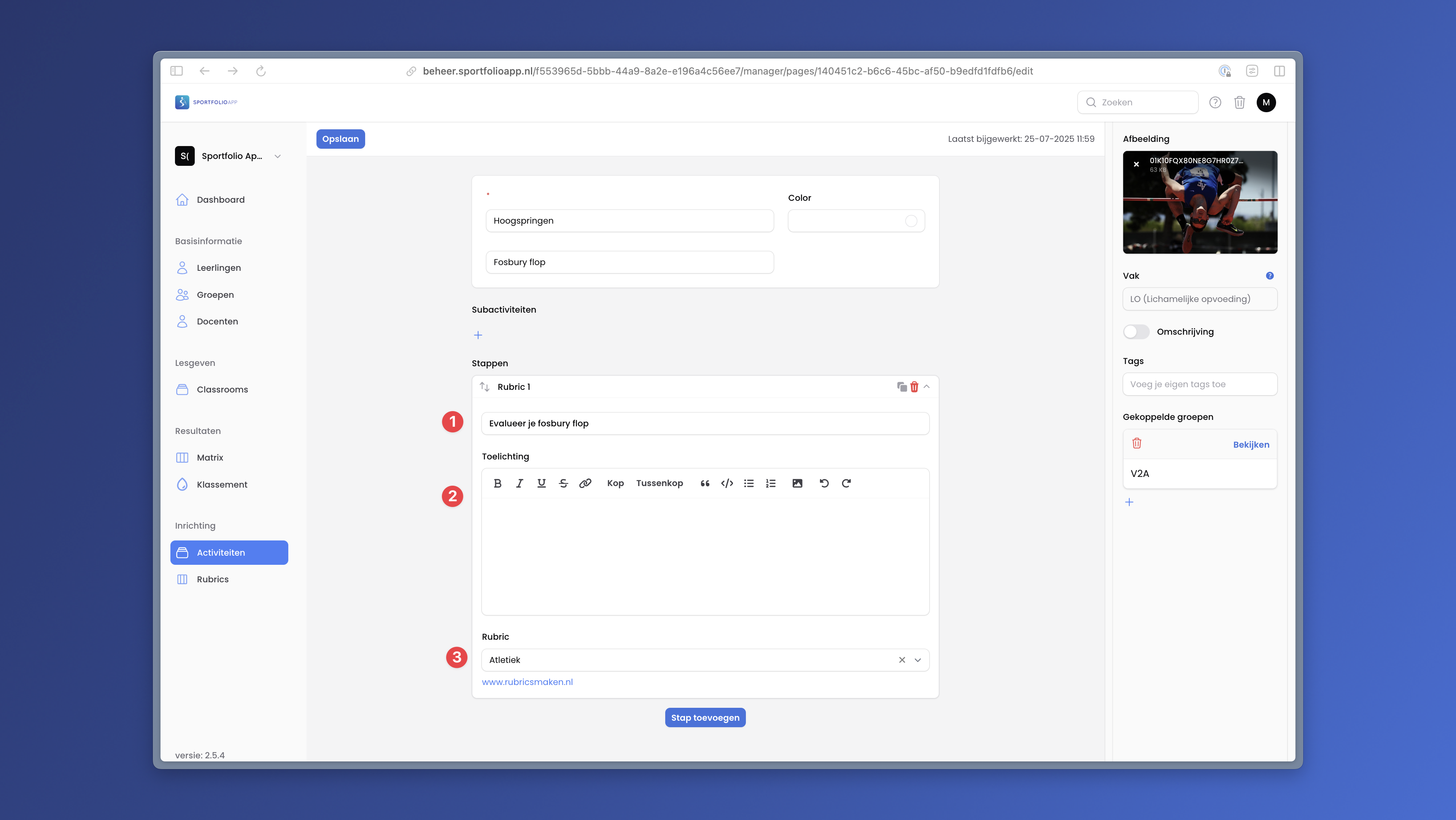
Task: Toggle bold formatting in Toelichting editor
Action: click(x=498, y=483)
